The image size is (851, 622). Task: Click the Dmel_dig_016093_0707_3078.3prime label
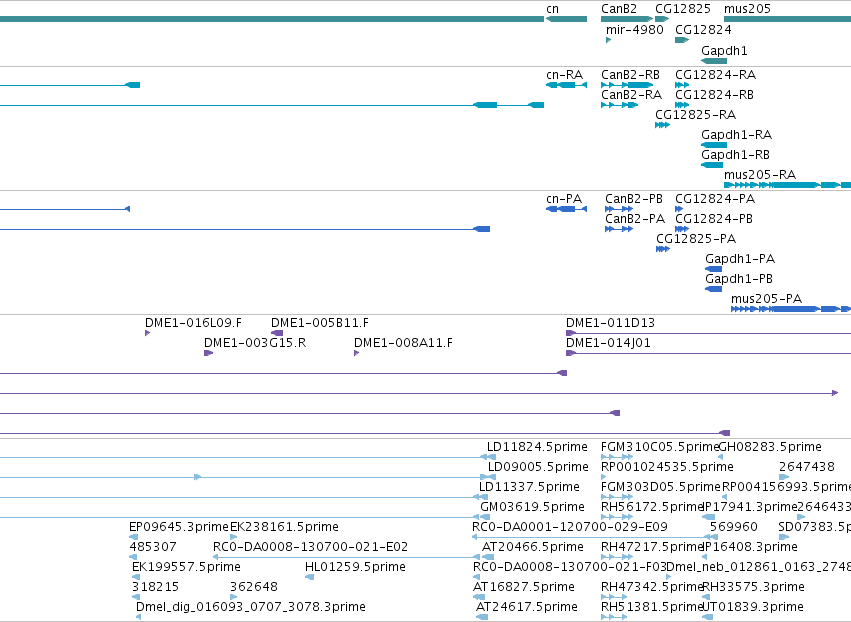(x=251, y=606)
